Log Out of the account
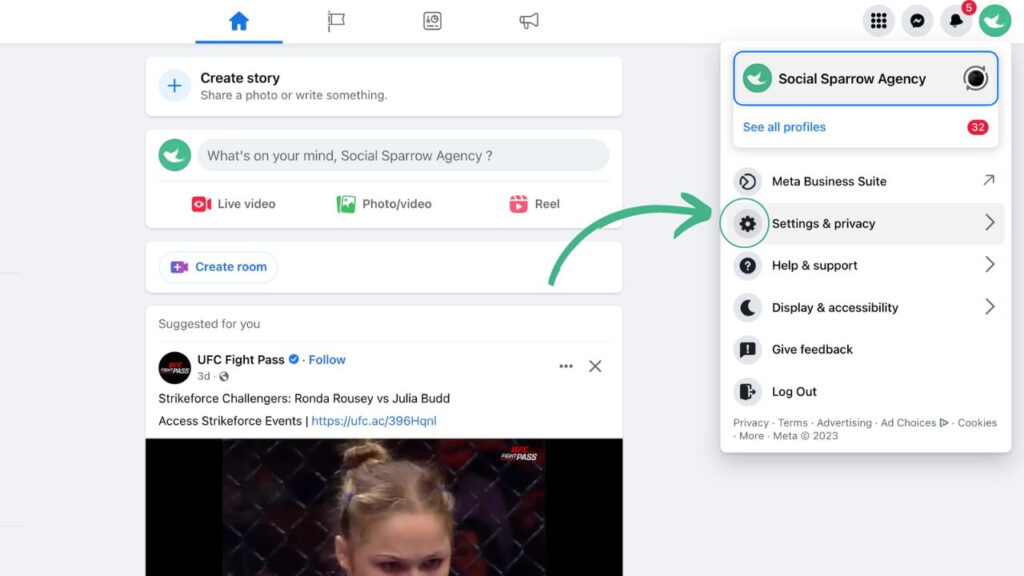The image size is (1024, 576). pyautogui.click(x=865, y=392)
